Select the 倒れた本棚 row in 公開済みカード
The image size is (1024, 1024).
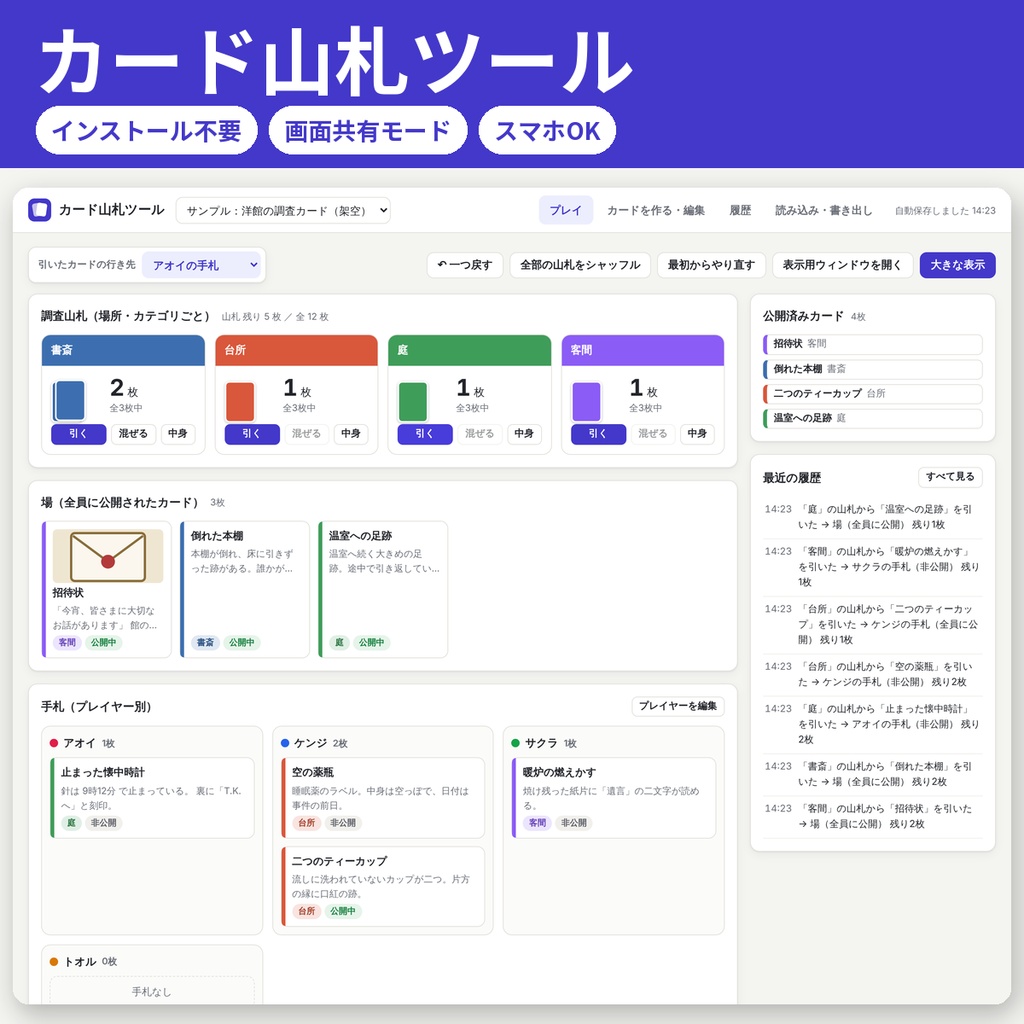click(872, 369)
